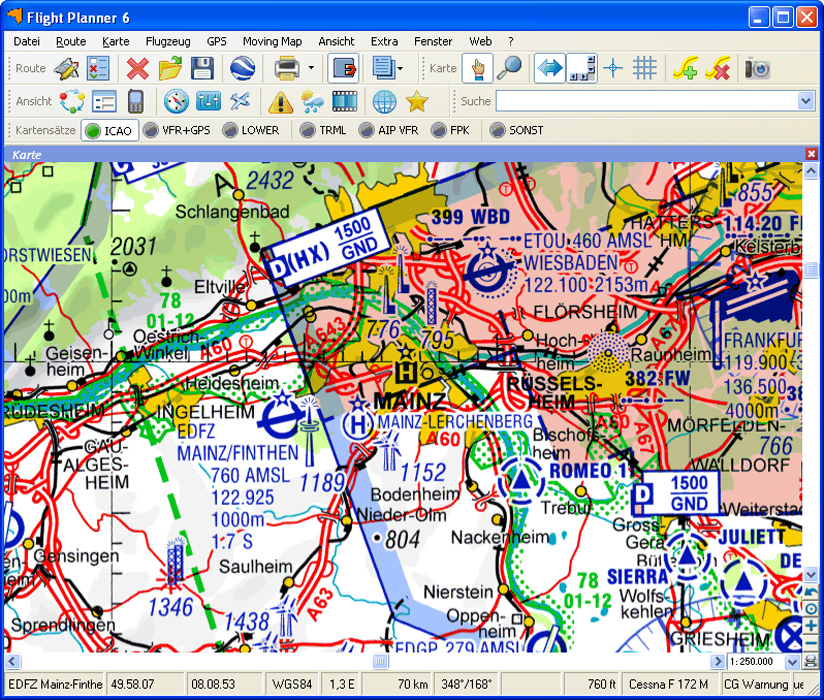Enable the VFR+GPS map set
Screen dimensions: 824x700
177,130
